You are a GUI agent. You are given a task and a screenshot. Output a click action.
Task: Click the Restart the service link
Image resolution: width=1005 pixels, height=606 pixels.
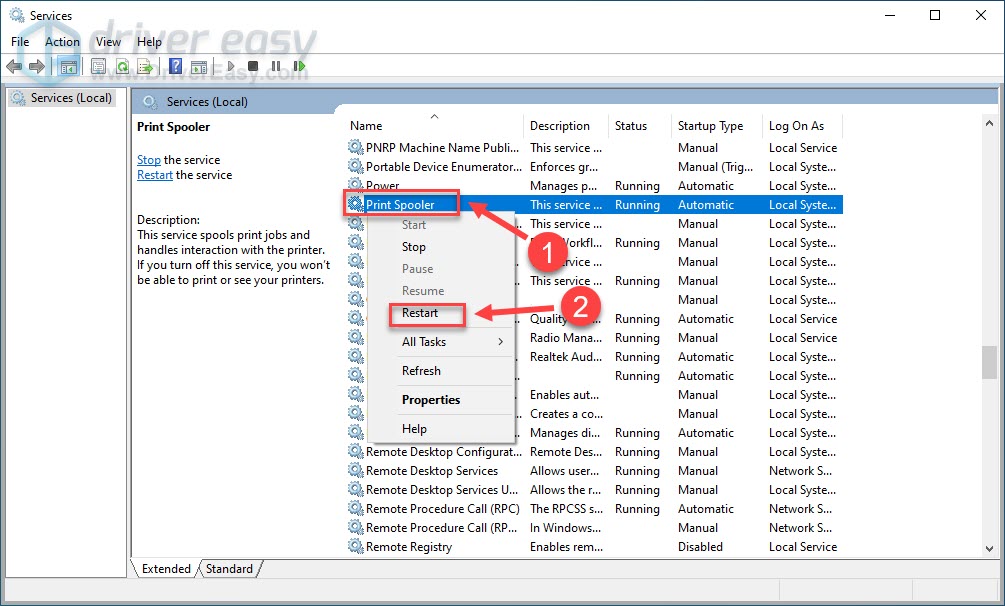(155, 175)
